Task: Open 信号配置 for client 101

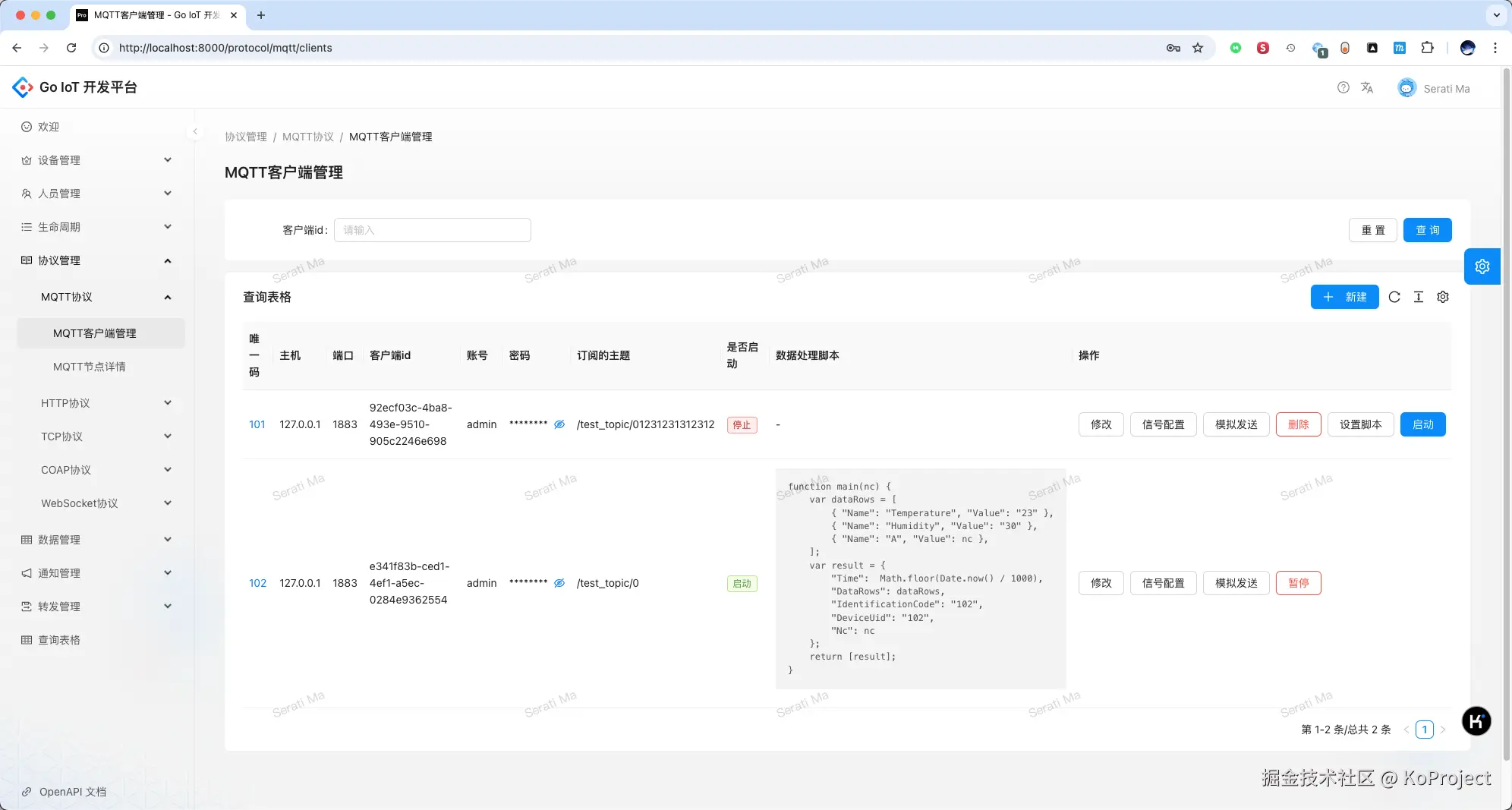Action: 1163,424
